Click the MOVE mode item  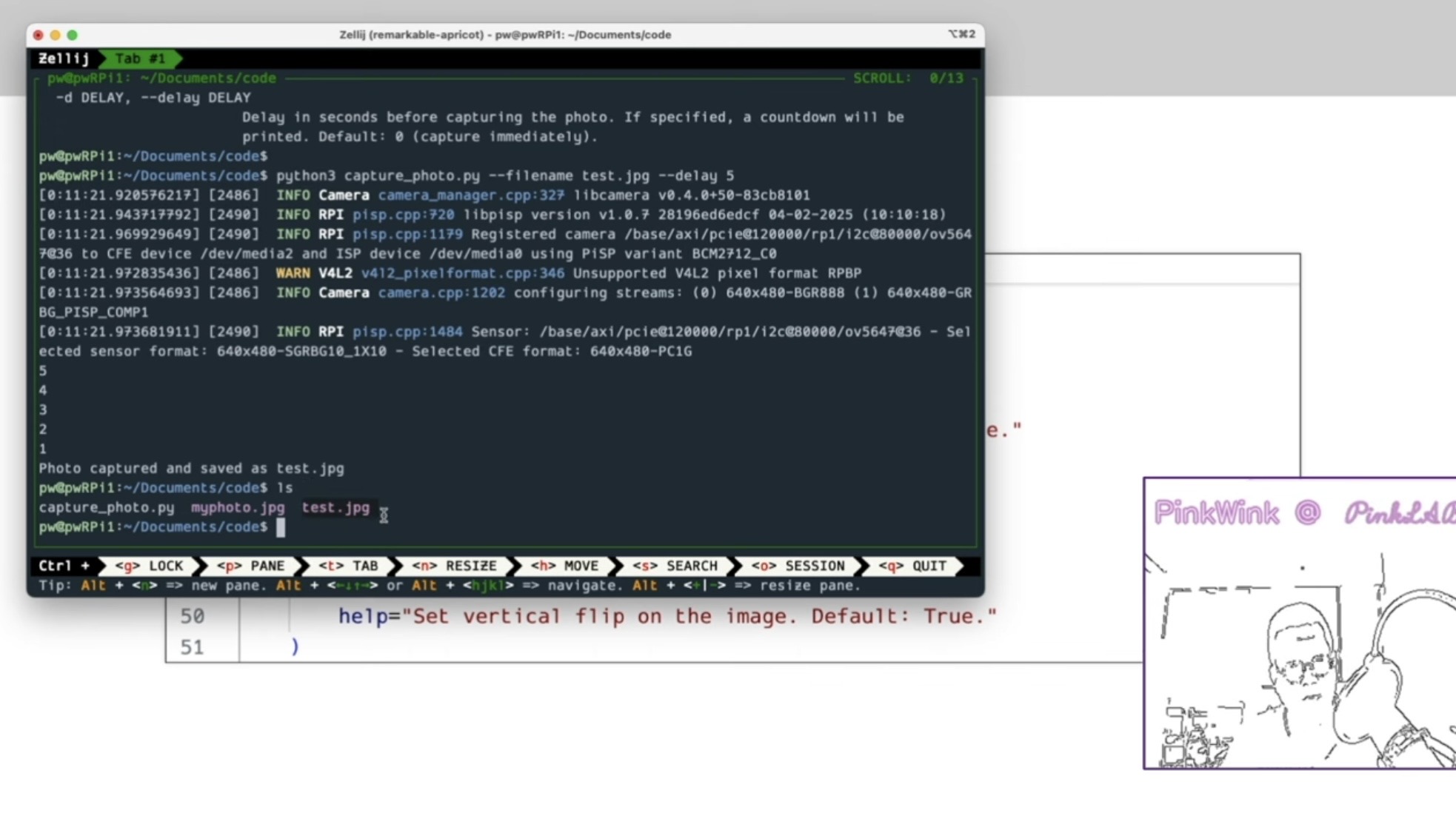(x=564, y=566)
